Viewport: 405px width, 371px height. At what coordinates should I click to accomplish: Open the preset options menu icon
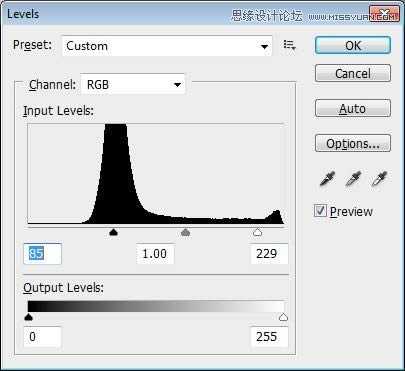pyautogui.click(x=289, y=45)
